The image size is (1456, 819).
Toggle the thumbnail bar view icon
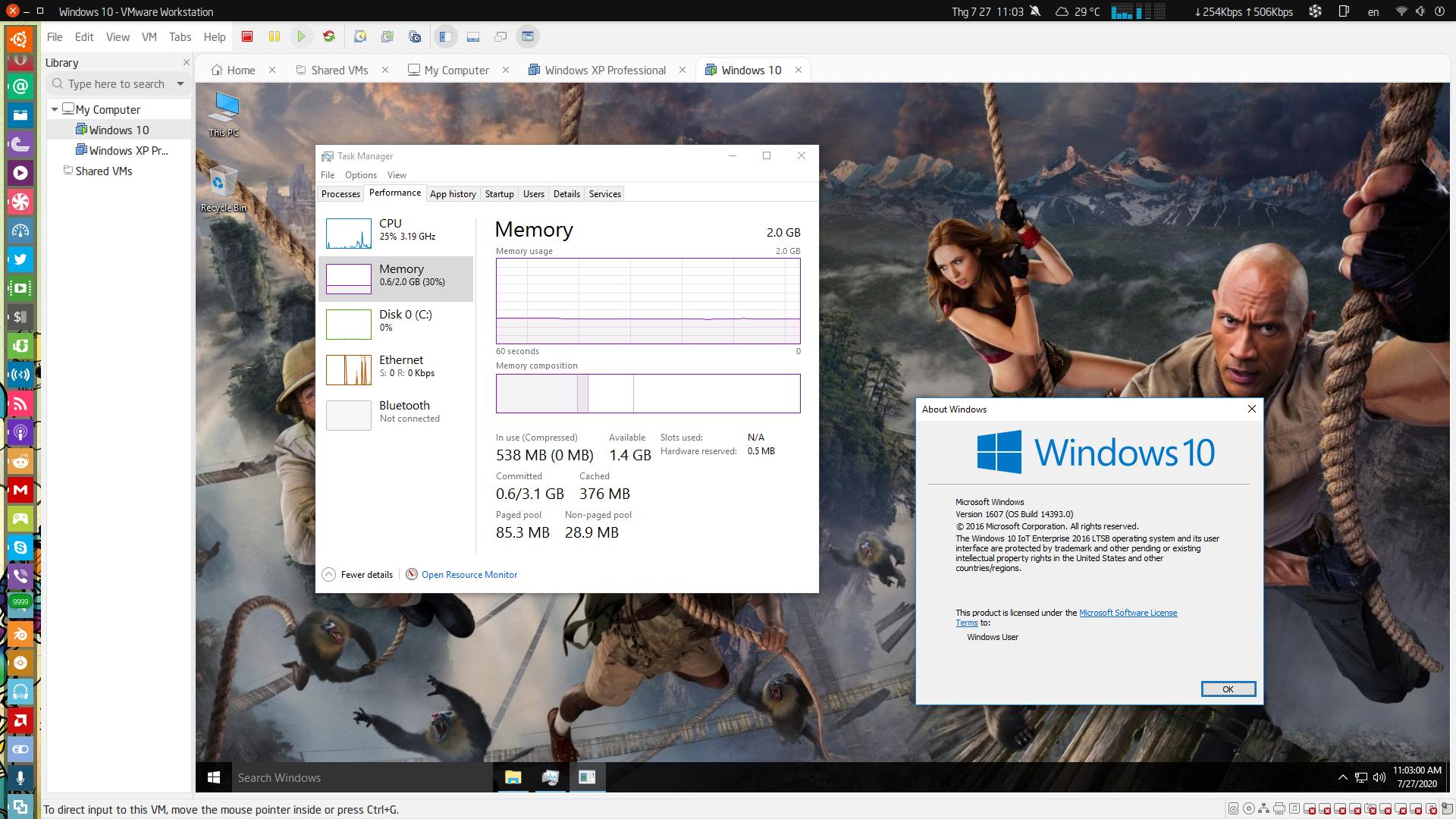pos(473,36)
